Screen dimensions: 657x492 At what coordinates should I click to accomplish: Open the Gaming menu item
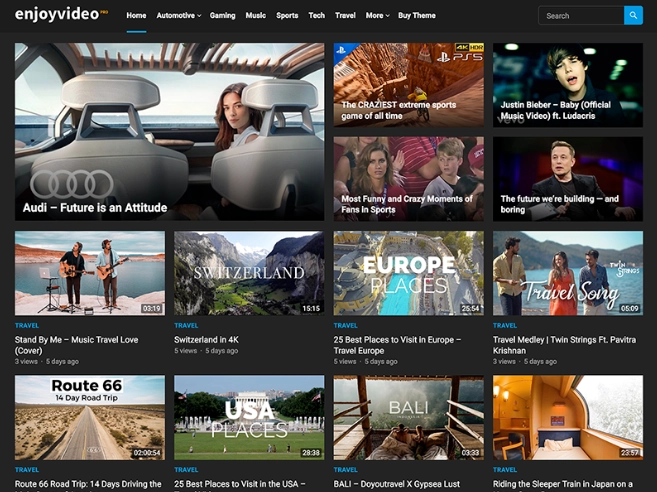pyautogui.click(x=222, y=16)
